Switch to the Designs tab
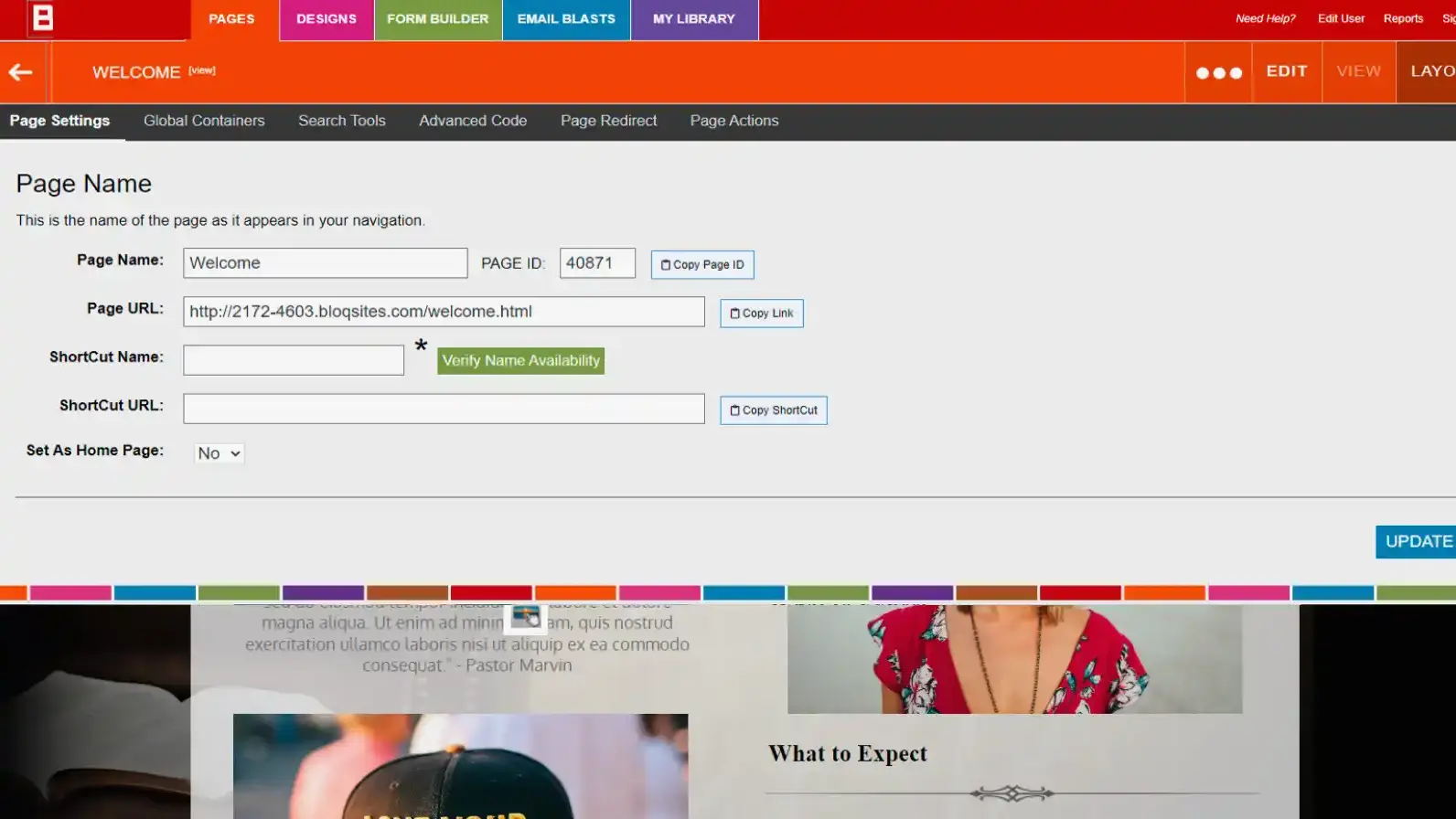1456x819 pixels. tap(327, 19)
